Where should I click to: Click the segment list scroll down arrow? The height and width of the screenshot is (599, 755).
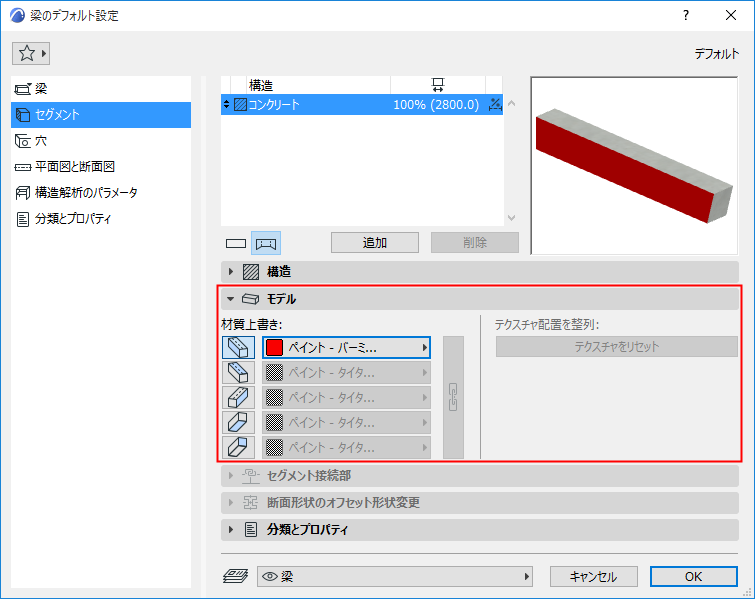511,218
